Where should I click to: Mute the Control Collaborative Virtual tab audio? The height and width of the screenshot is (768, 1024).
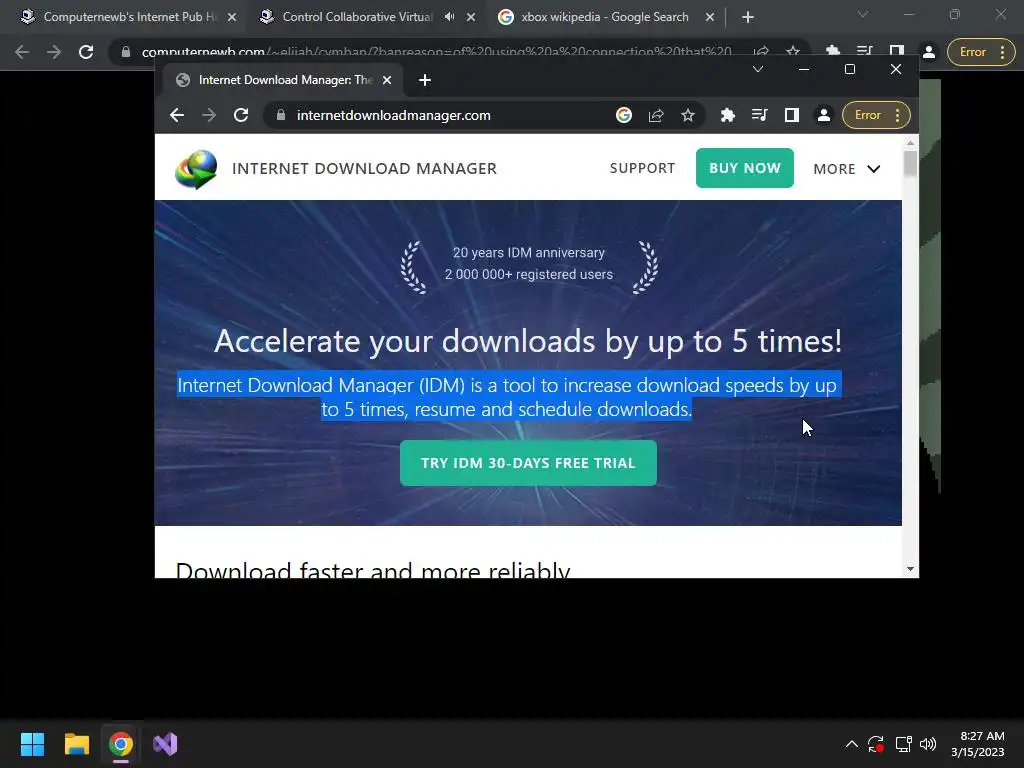pyautogui.click(x=449, y=17)
